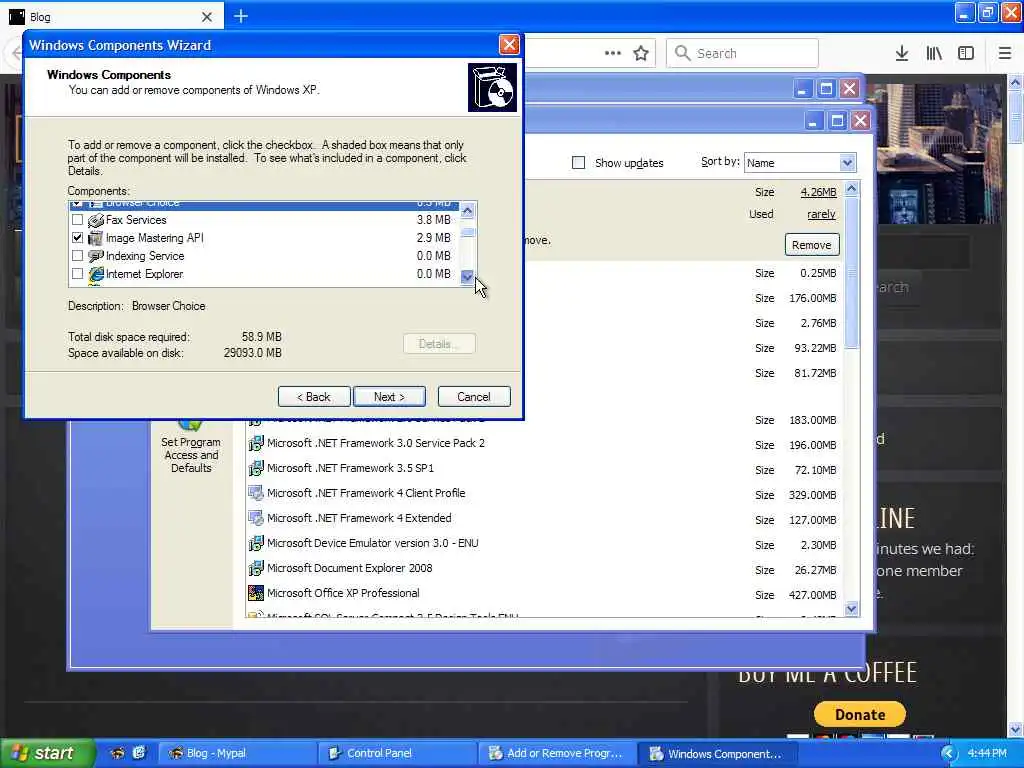Image resolution: width=1024 pixels, height=768 pixels.
Task: Select the Fax Services component icon
Action: pos(96,220)
